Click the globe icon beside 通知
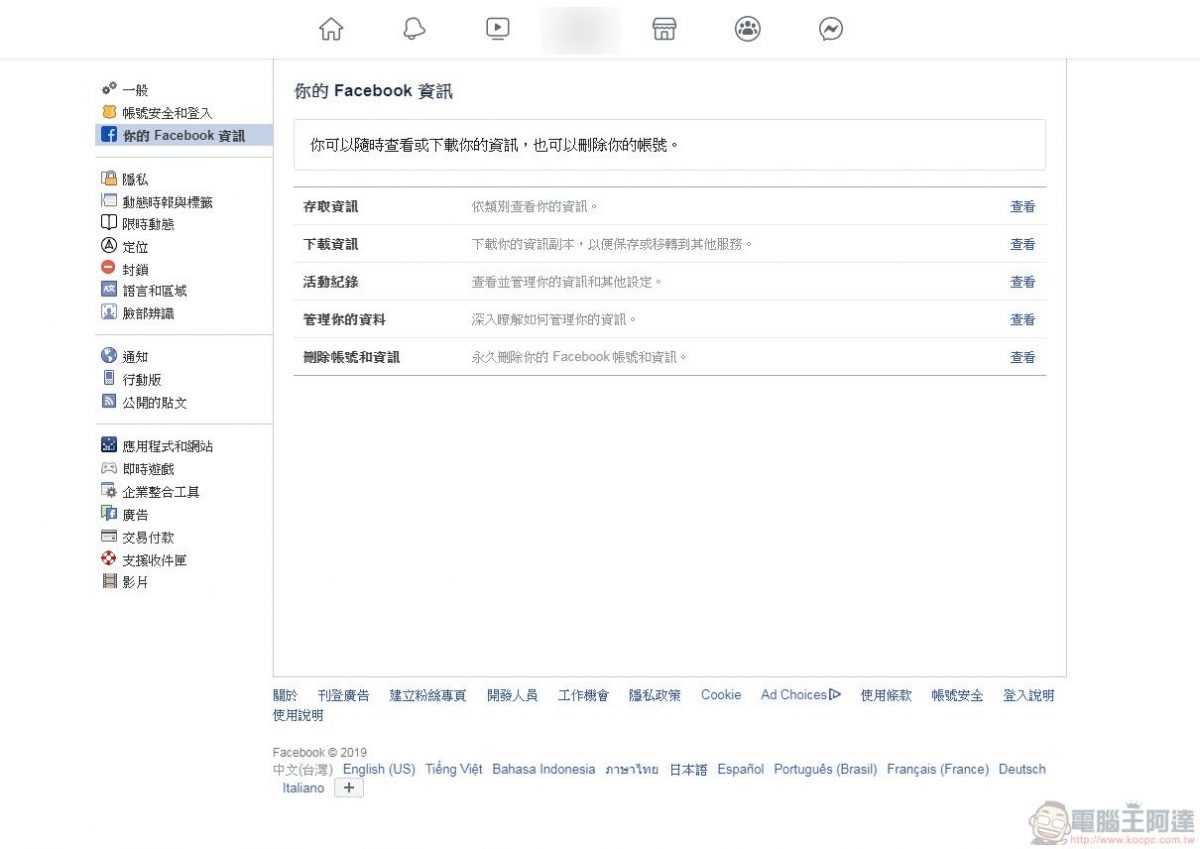Viewport: 1200px width, 849px height. pyautogui.click(x=109, y=356)
